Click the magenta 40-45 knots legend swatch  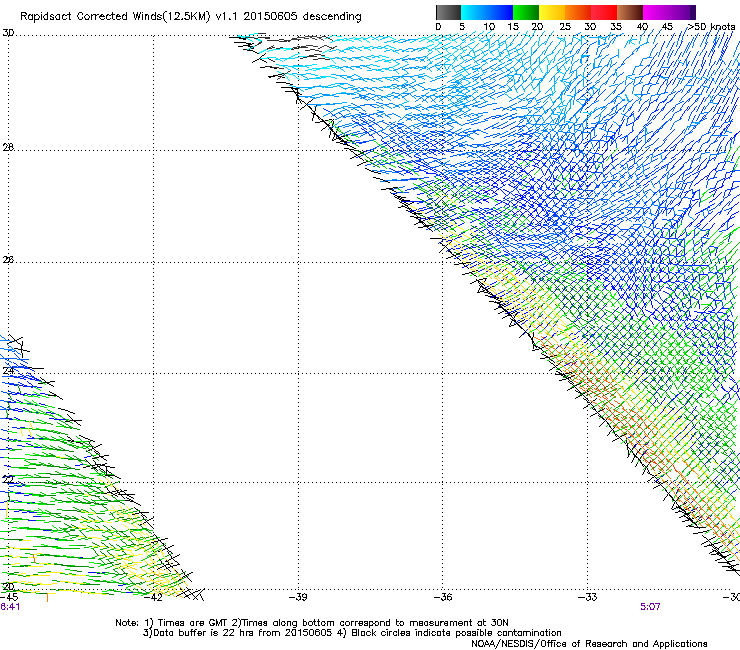pyautogui.click(x=656, y=12)
